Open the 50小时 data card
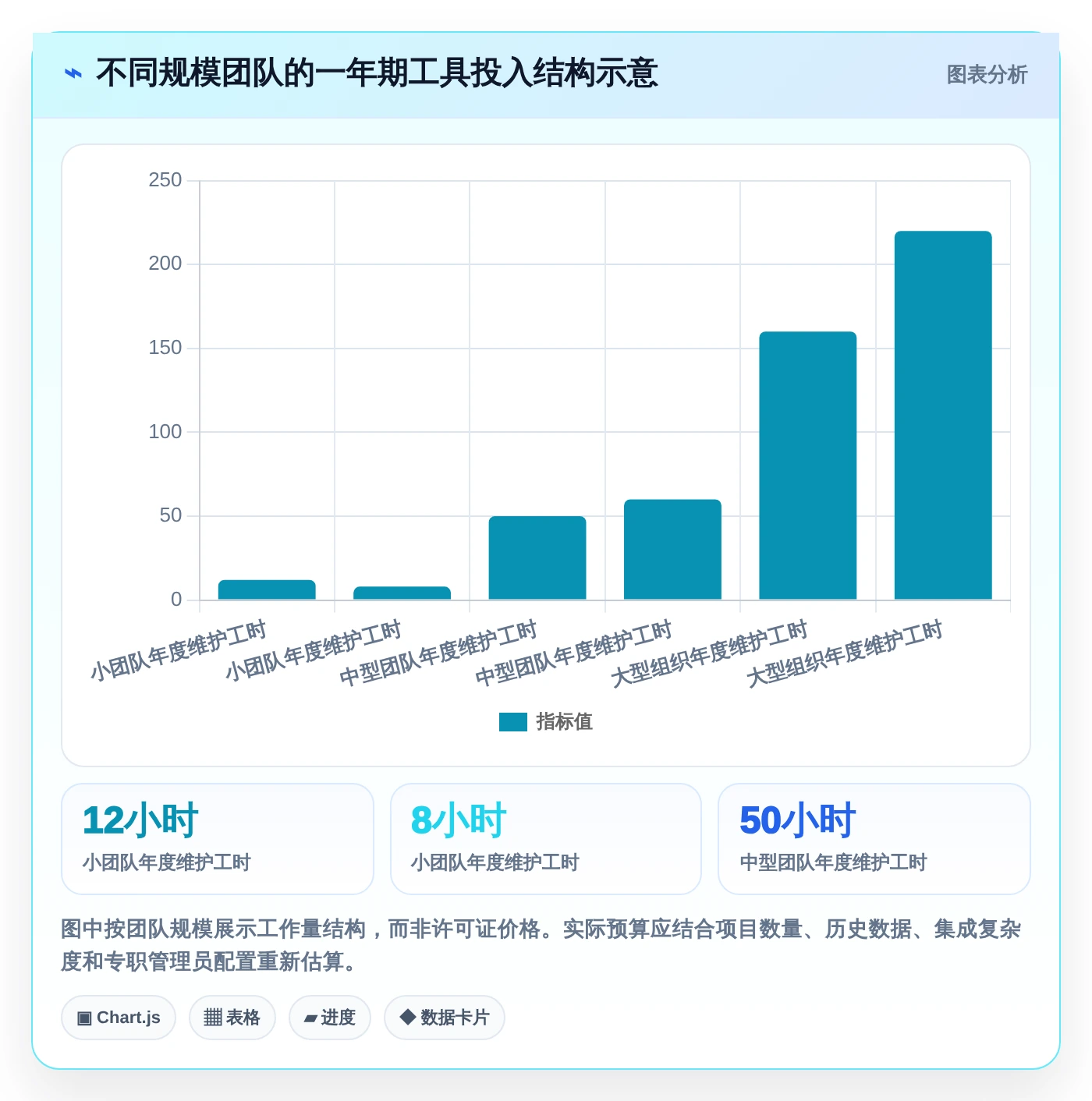1092x1101 pixels. 874,839
